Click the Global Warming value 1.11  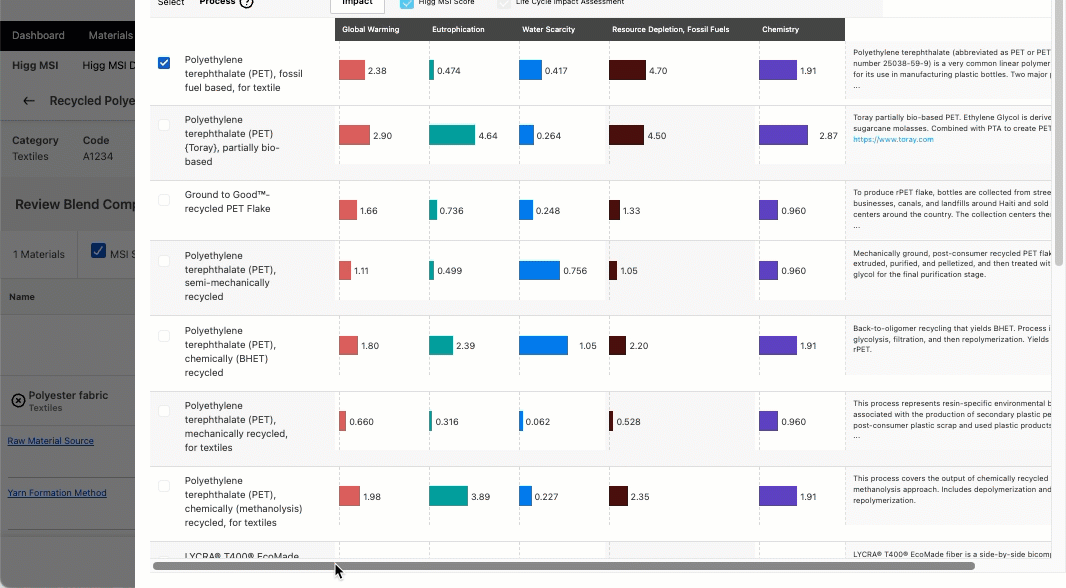click(361, 271)
